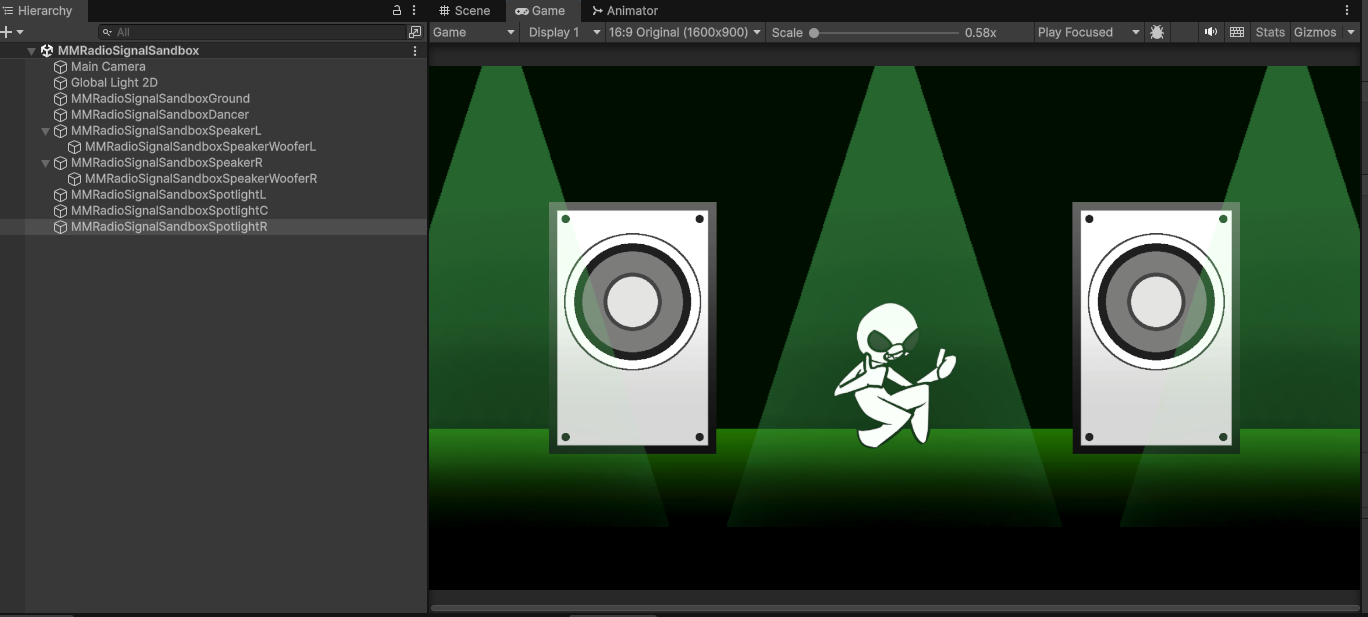Open the Display 1 dropdown
Image resolution: width=1368 pixels, height=617 pixels.
564,32
